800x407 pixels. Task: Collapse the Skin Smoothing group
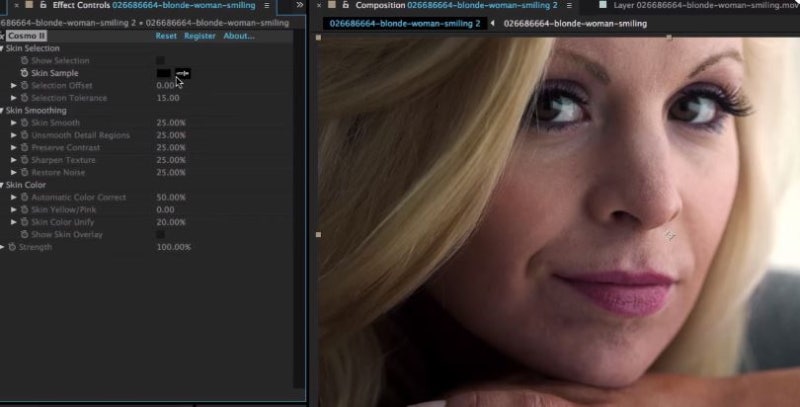(x=2, y=111)
